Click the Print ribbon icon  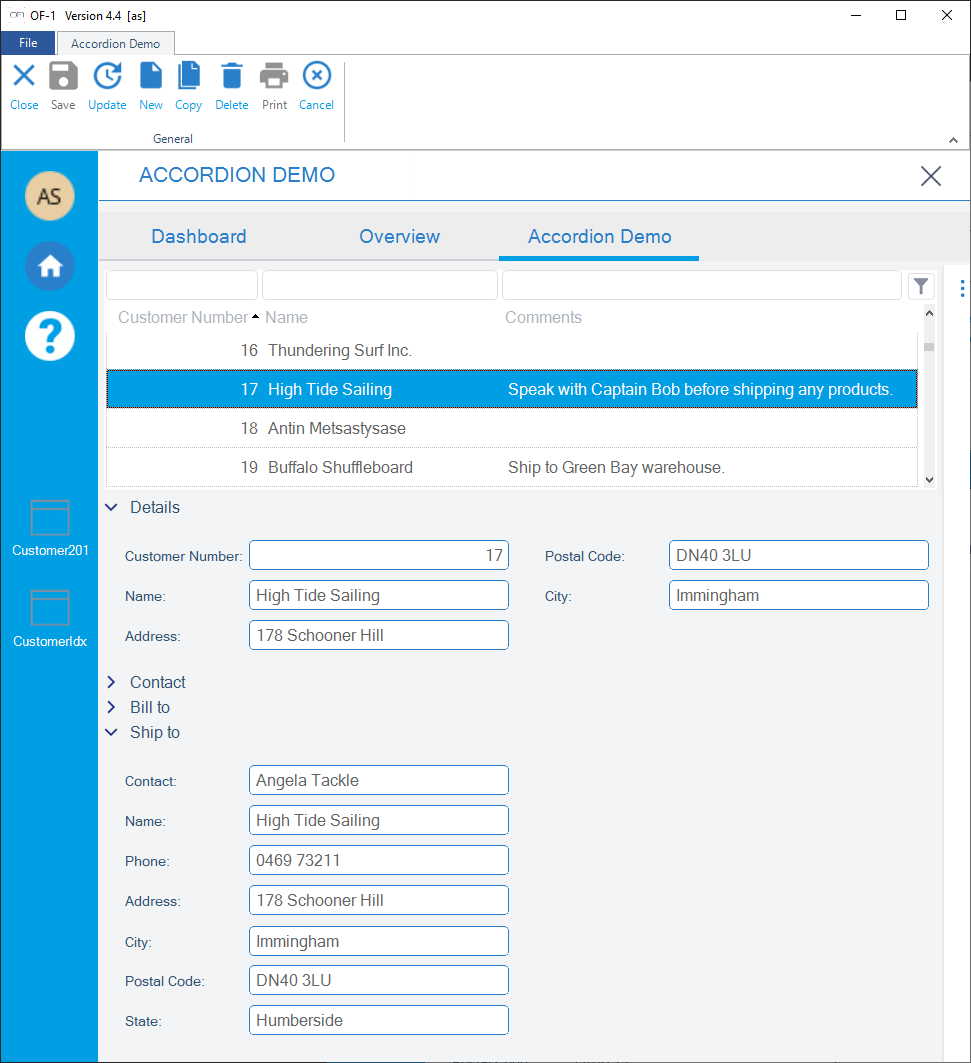click(x=274, y=76)
